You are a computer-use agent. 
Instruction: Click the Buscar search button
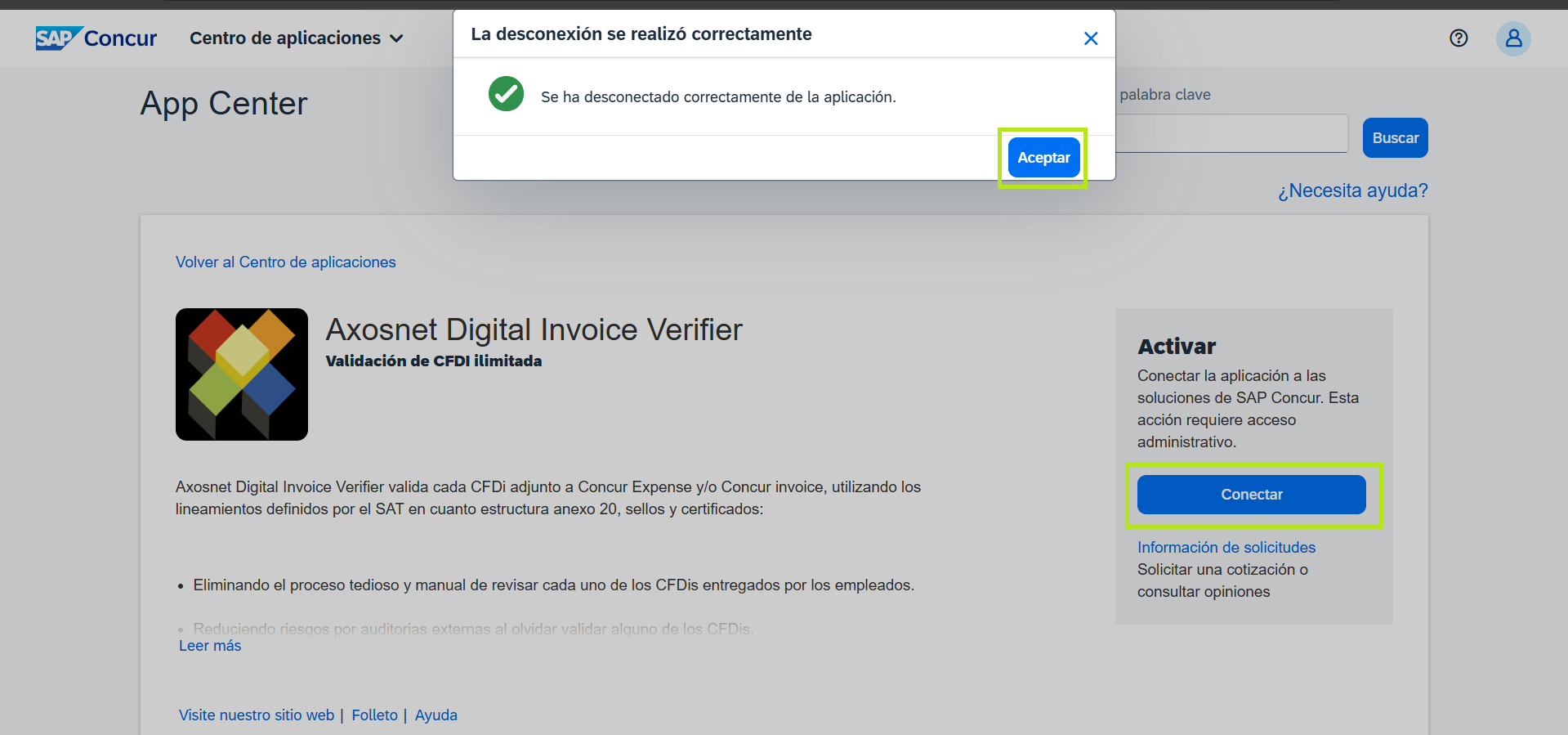1395,138
